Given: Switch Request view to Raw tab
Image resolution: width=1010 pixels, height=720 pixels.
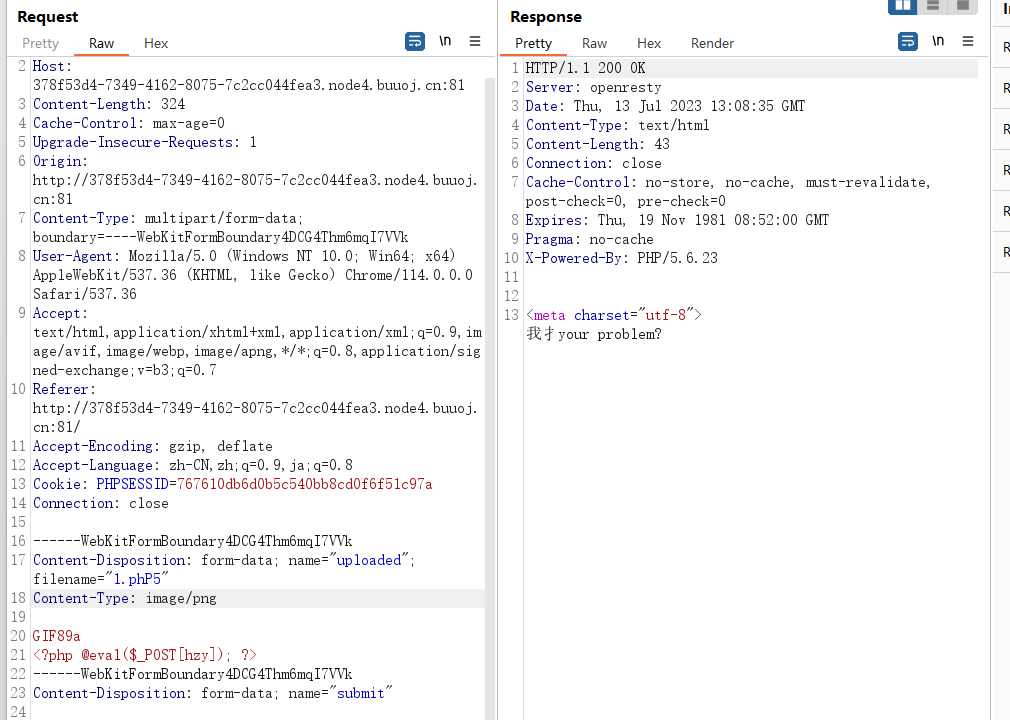Looking at the screenshot, I should (x=101, y=43).
